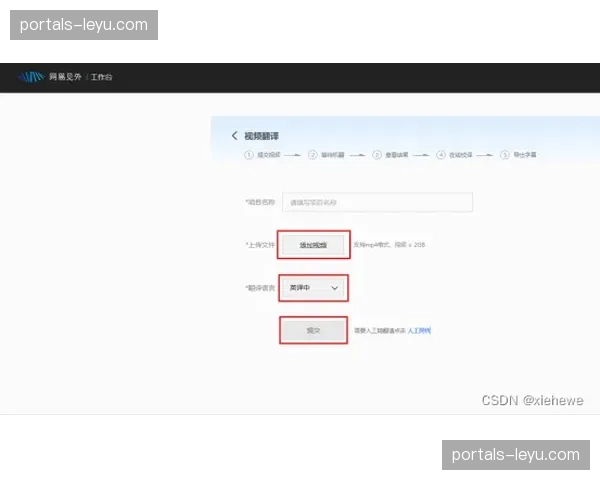Follow the 人工翻译 blue link
The image size is (600, 480).
tap(420, 330)
